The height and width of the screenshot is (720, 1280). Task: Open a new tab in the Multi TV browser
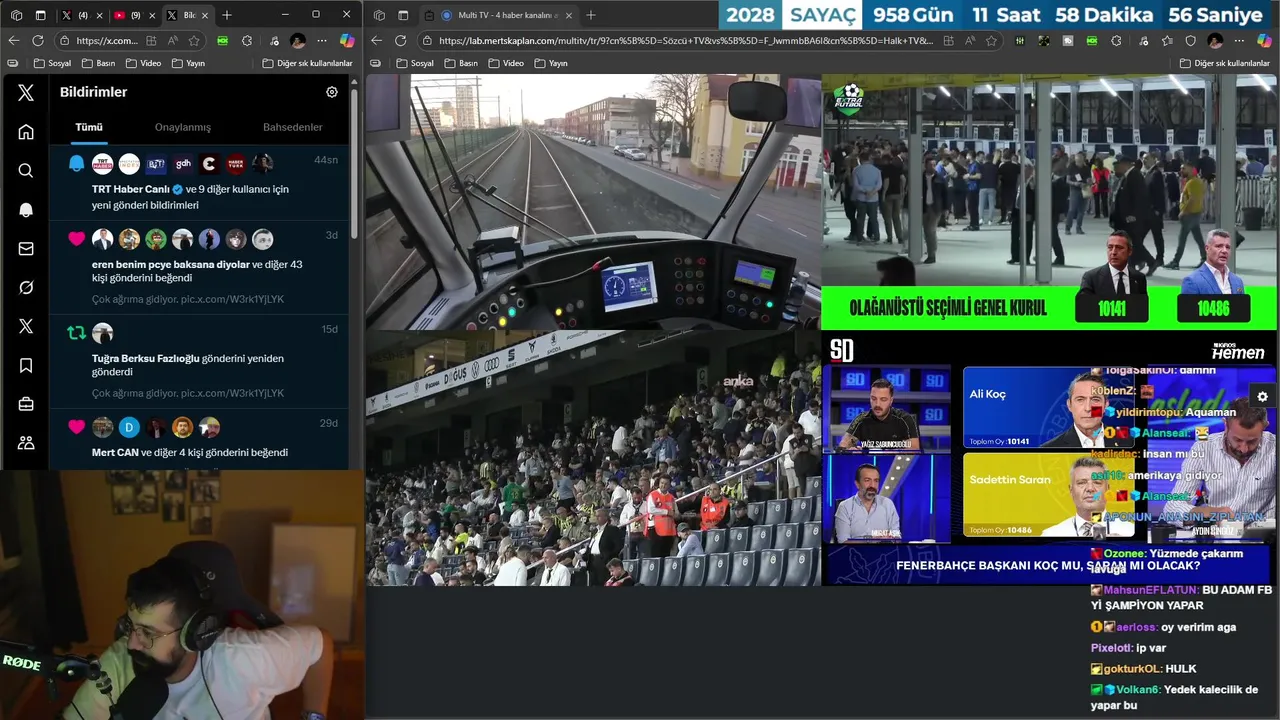click(x=590, y=15)
